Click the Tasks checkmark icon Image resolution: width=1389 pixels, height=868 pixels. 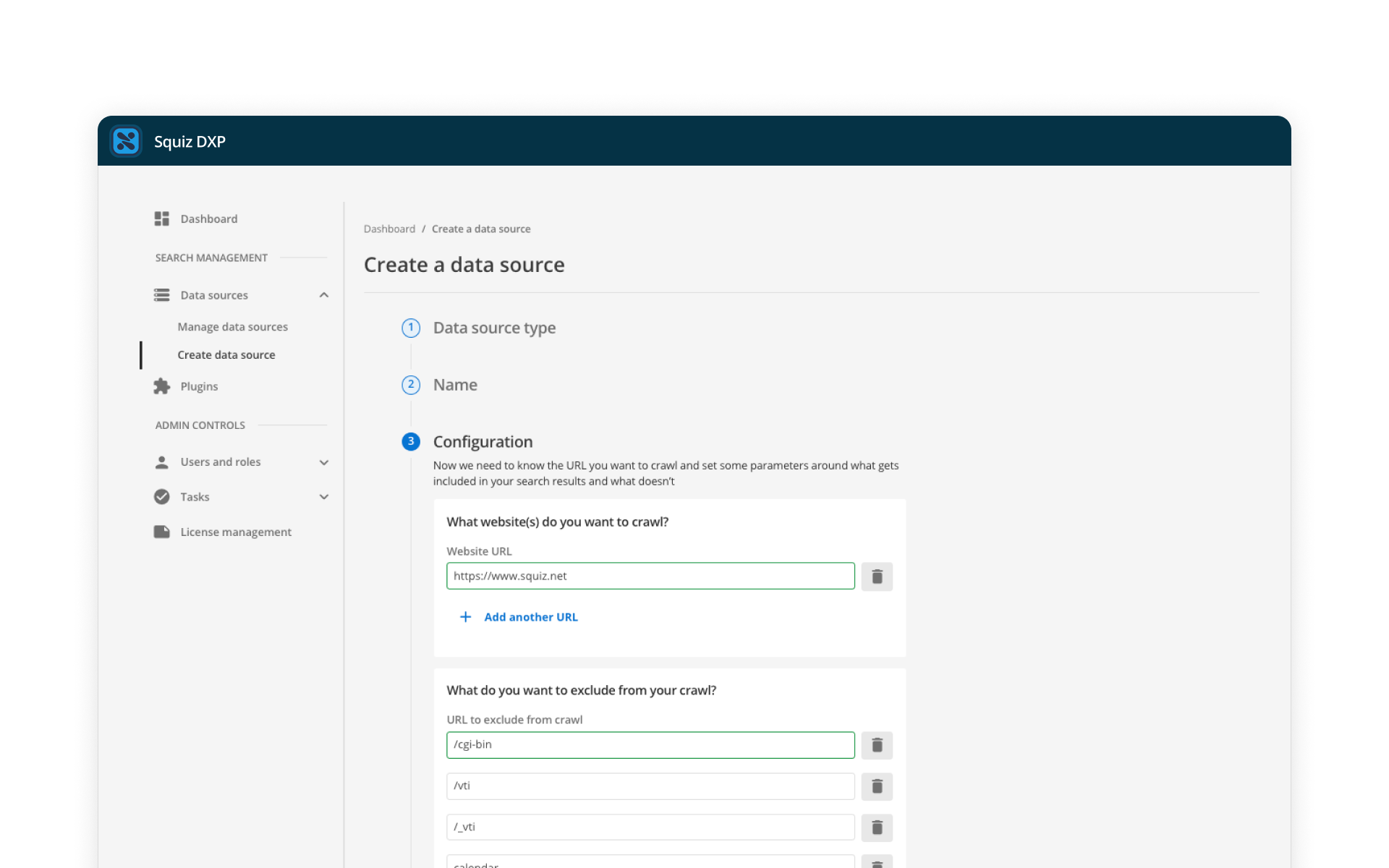[161, 497]
